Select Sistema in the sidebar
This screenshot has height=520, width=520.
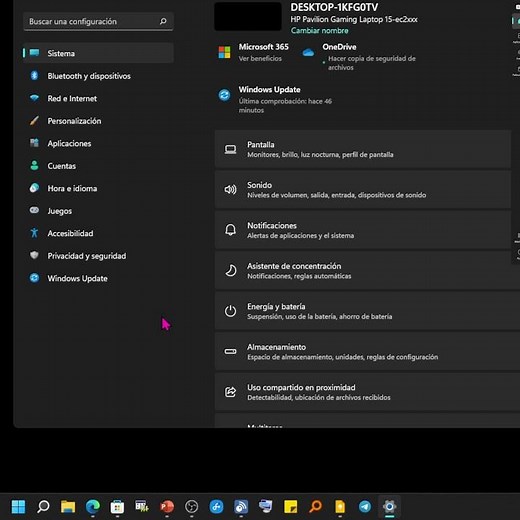point(98,53)
